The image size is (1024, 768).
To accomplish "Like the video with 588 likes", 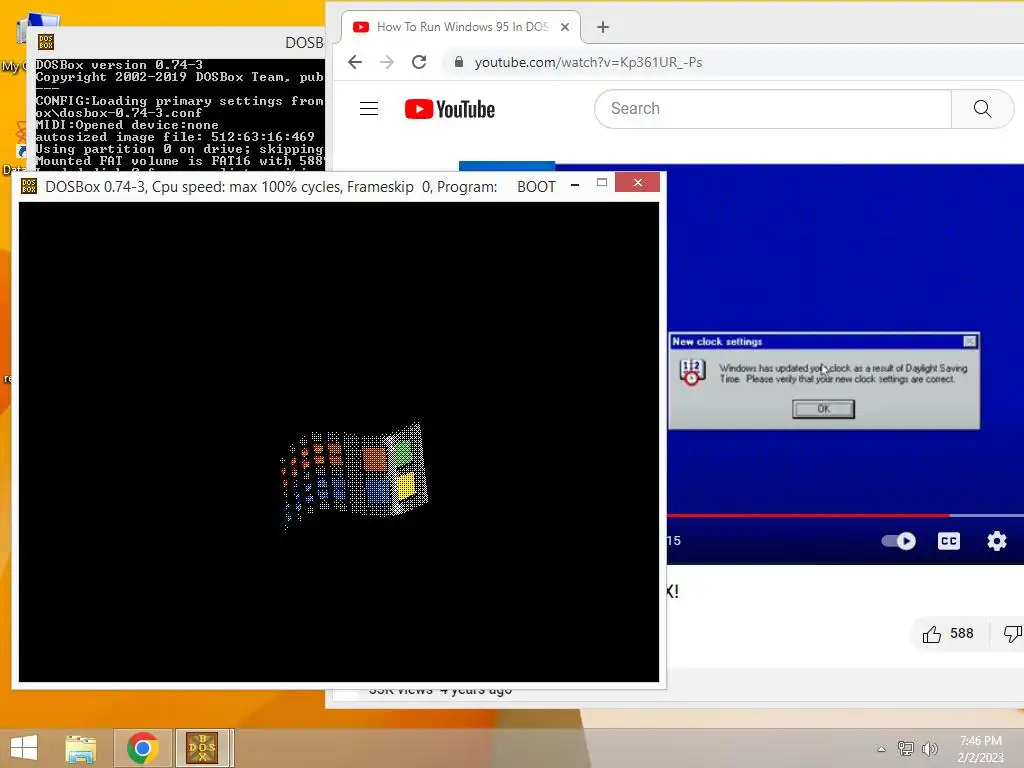I will coord(948,633).
